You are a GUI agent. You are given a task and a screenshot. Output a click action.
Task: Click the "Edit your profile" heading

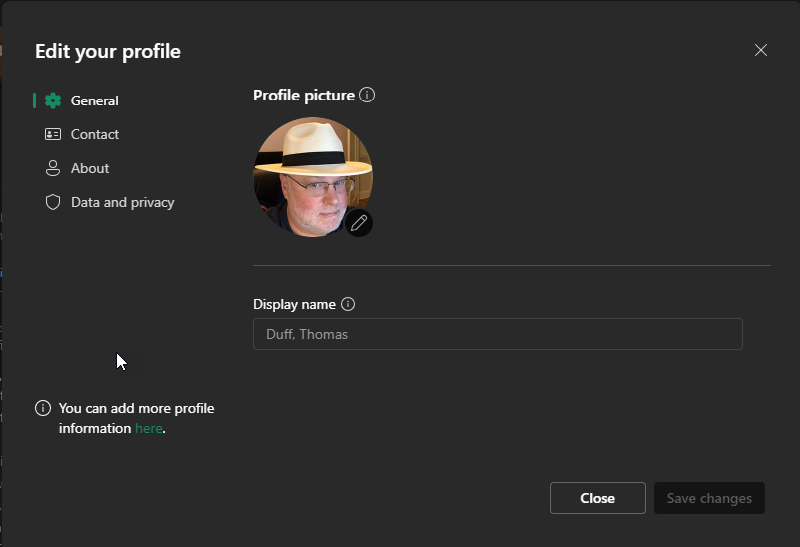[108, 51]
